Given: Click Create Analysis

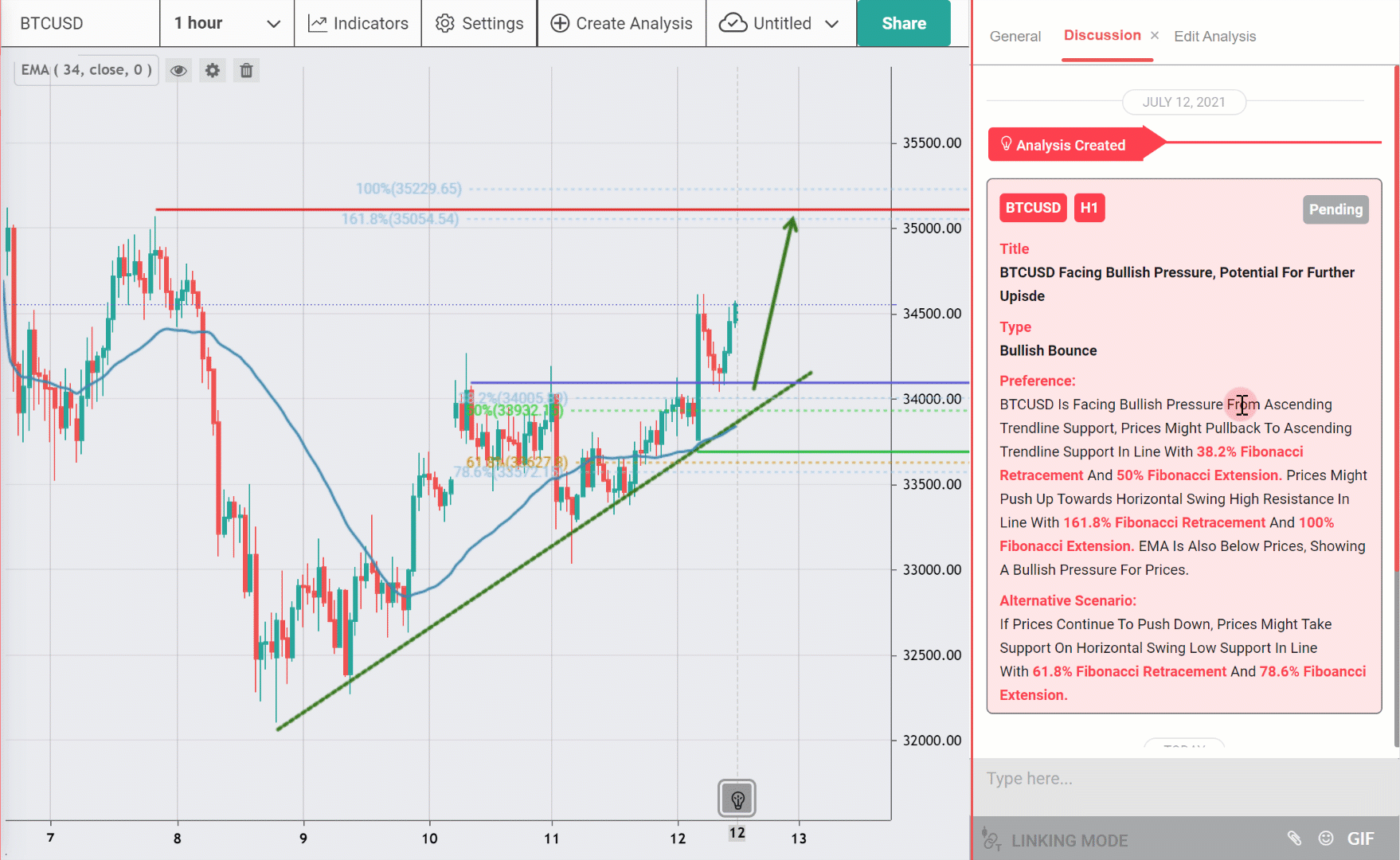Looking at the screenshot, I should 622,23.
